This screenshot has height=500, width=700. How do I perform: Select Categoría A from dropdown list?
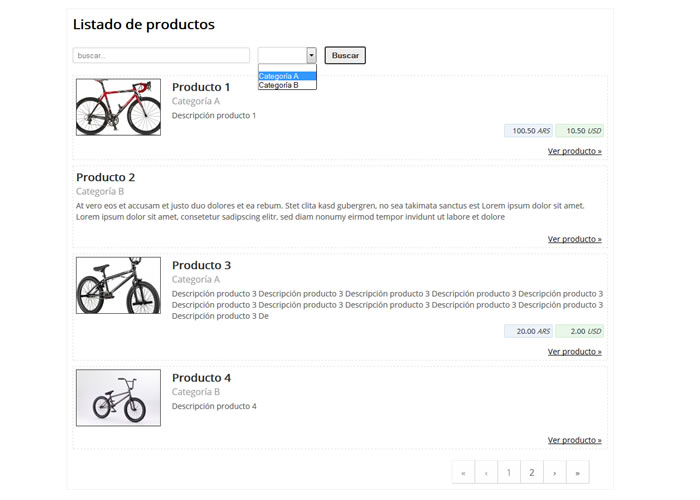(x=287, y=76)
